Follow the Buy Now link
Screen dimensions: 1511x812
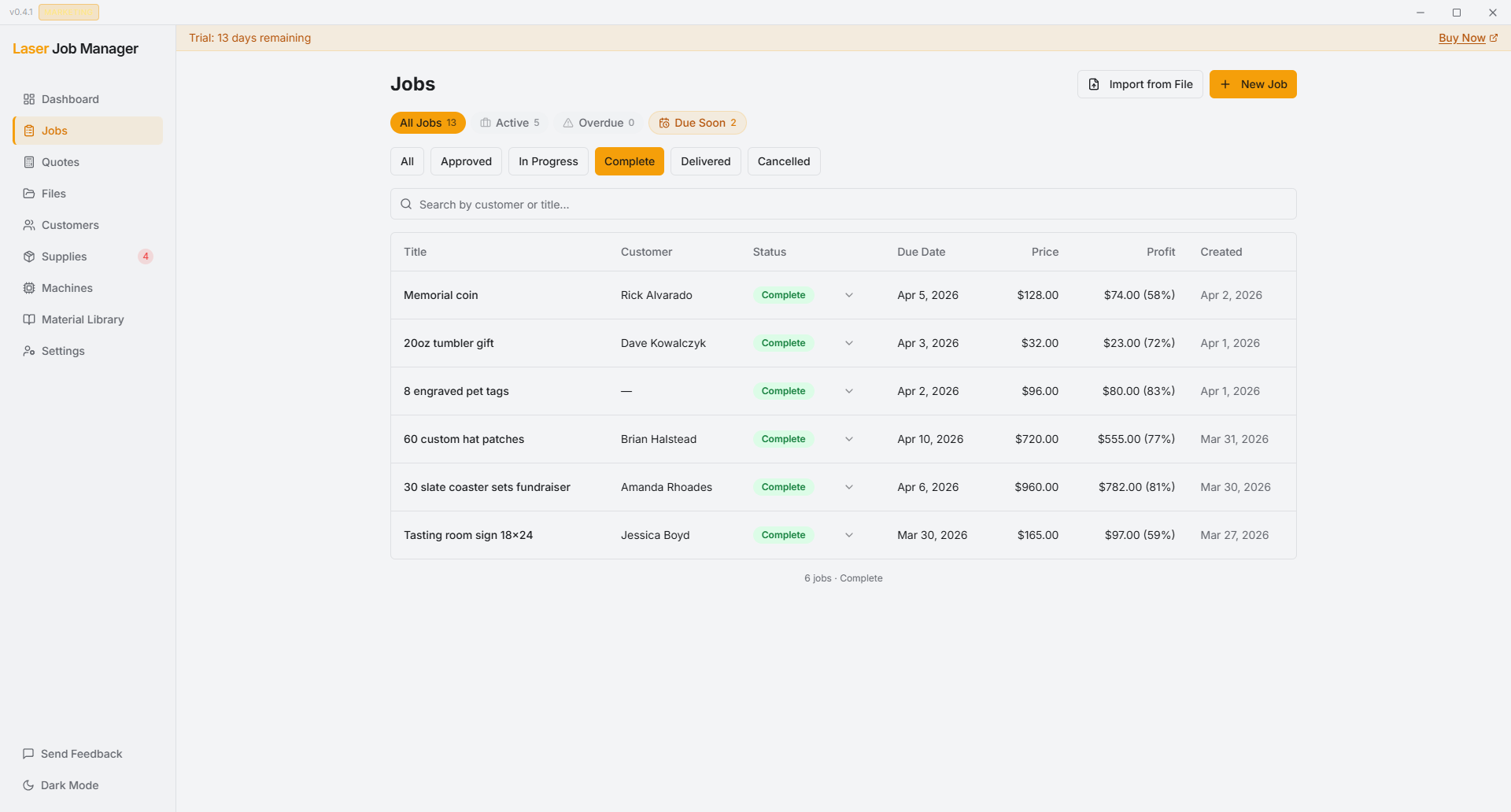pyautogui.click(x=1464, y=38)
